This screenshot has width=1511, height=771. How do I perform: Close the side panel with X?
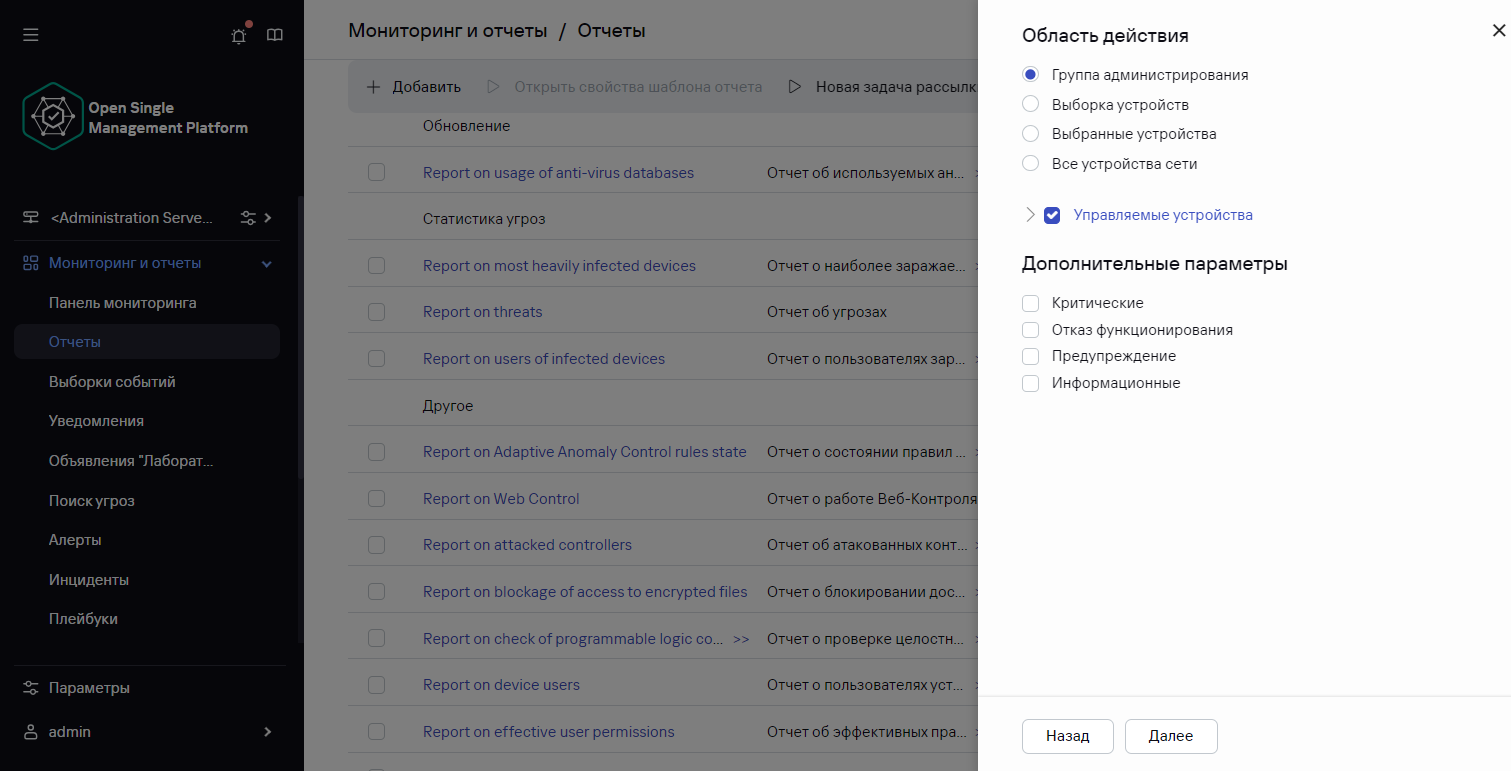[x=1498, y=31]
